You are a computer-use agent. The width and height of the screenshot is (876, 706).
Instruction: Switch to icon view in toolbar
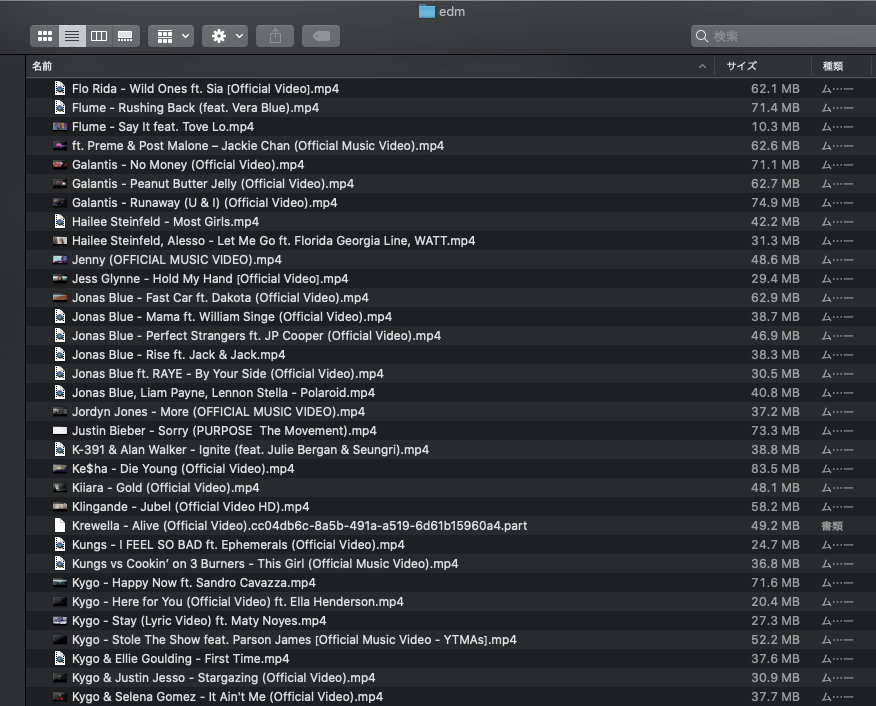pos(45,36)
